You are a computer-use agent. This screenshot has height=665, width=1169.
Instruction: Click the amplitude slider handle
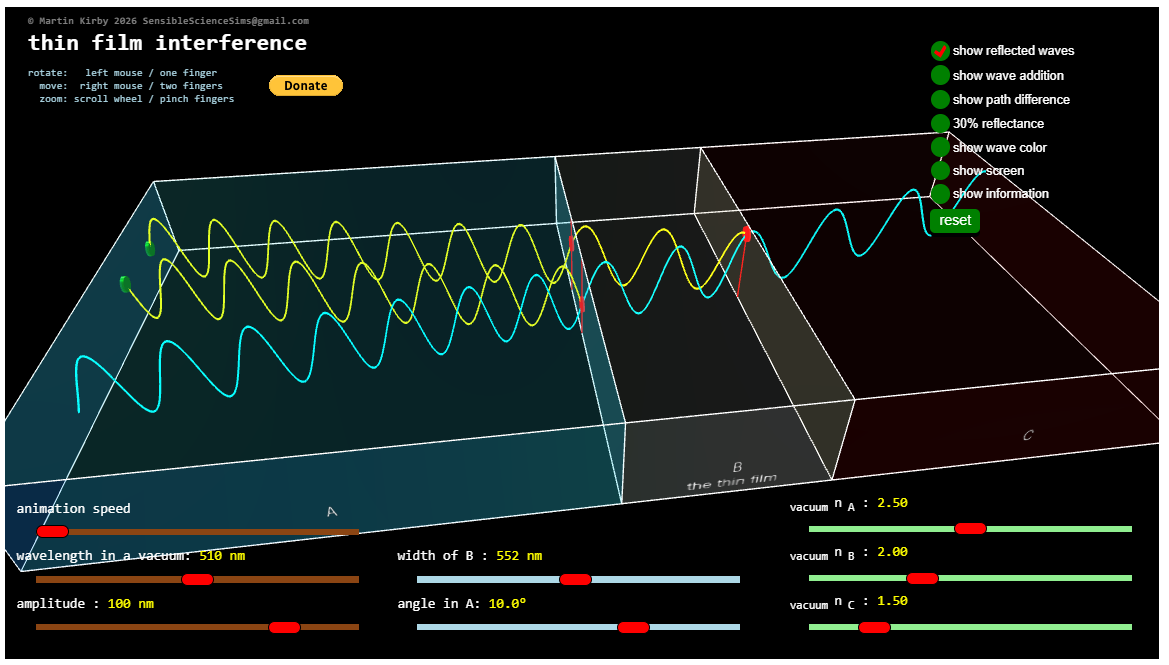click(282, 627)
